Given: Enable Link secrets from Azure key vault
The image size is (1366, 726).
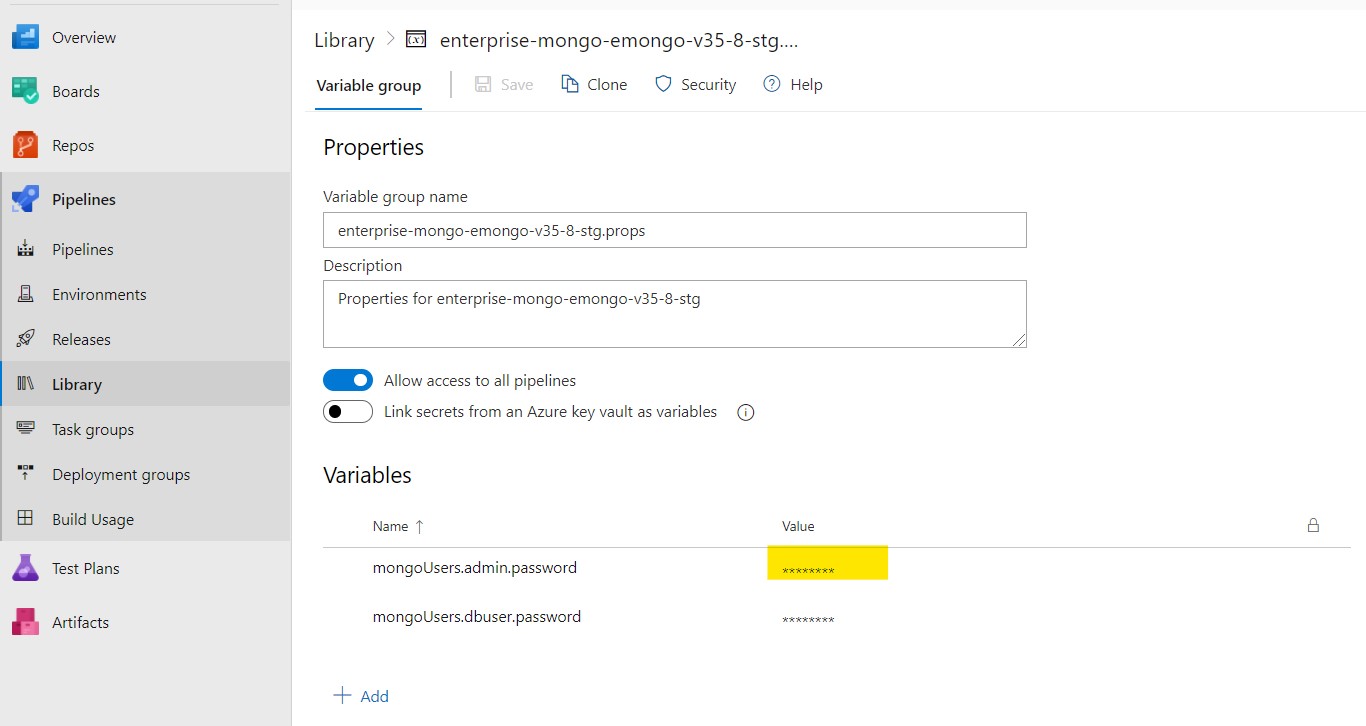Looking at the screenshot, I should [348, 411].
